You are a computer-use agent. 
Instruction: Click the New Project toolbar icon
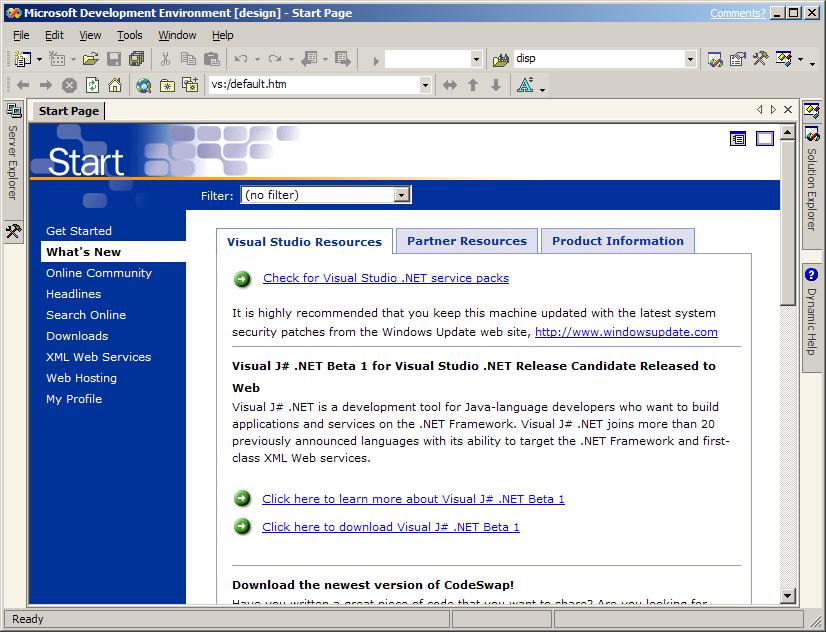[x=22, y=59]
